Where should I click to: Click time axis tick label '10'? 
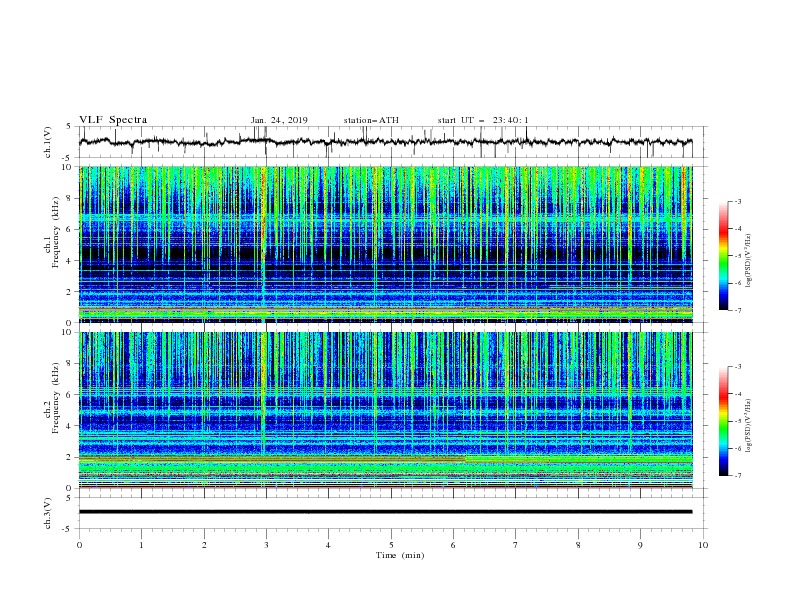pyautogui.click(x=703, y=545)
